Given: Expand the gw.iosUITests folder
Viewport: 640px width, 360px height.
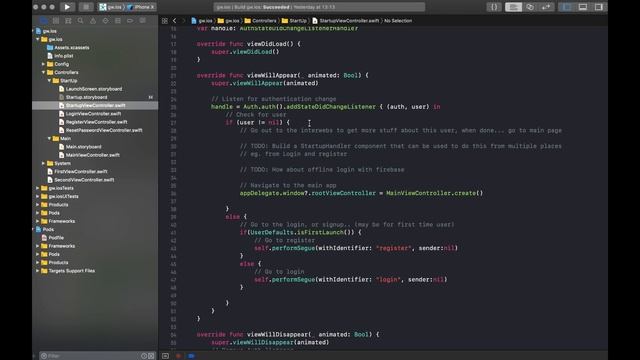Looking at the screenshot, I should 38,196.
